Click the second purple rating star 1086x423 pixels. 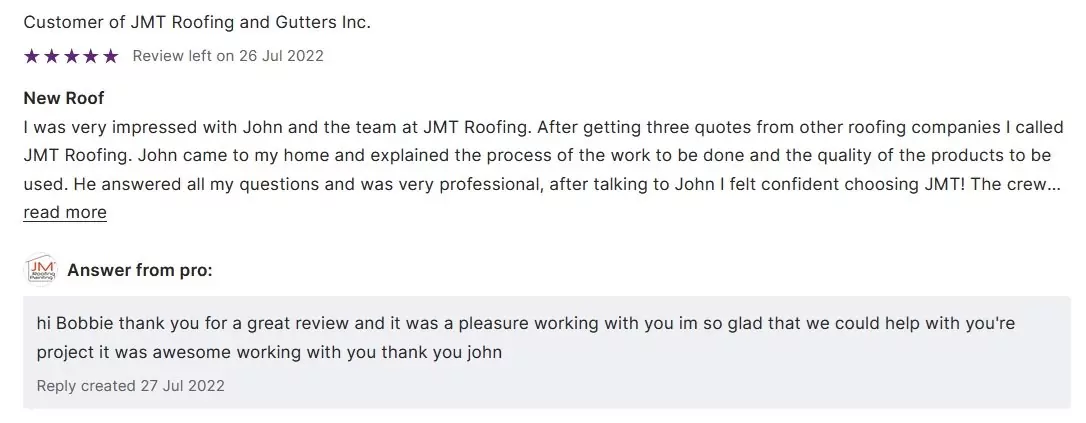coord(51,56)
